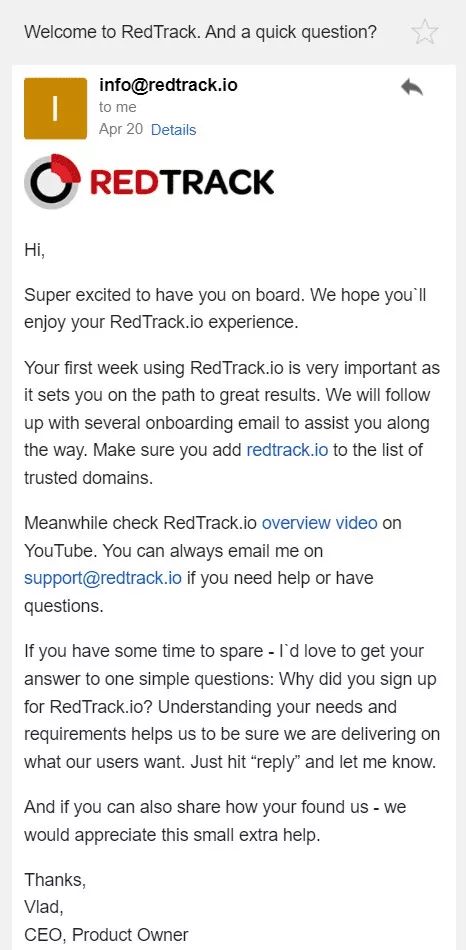
Task: Open the redtrack.io trusted domain link
Action: coord(287,450)
